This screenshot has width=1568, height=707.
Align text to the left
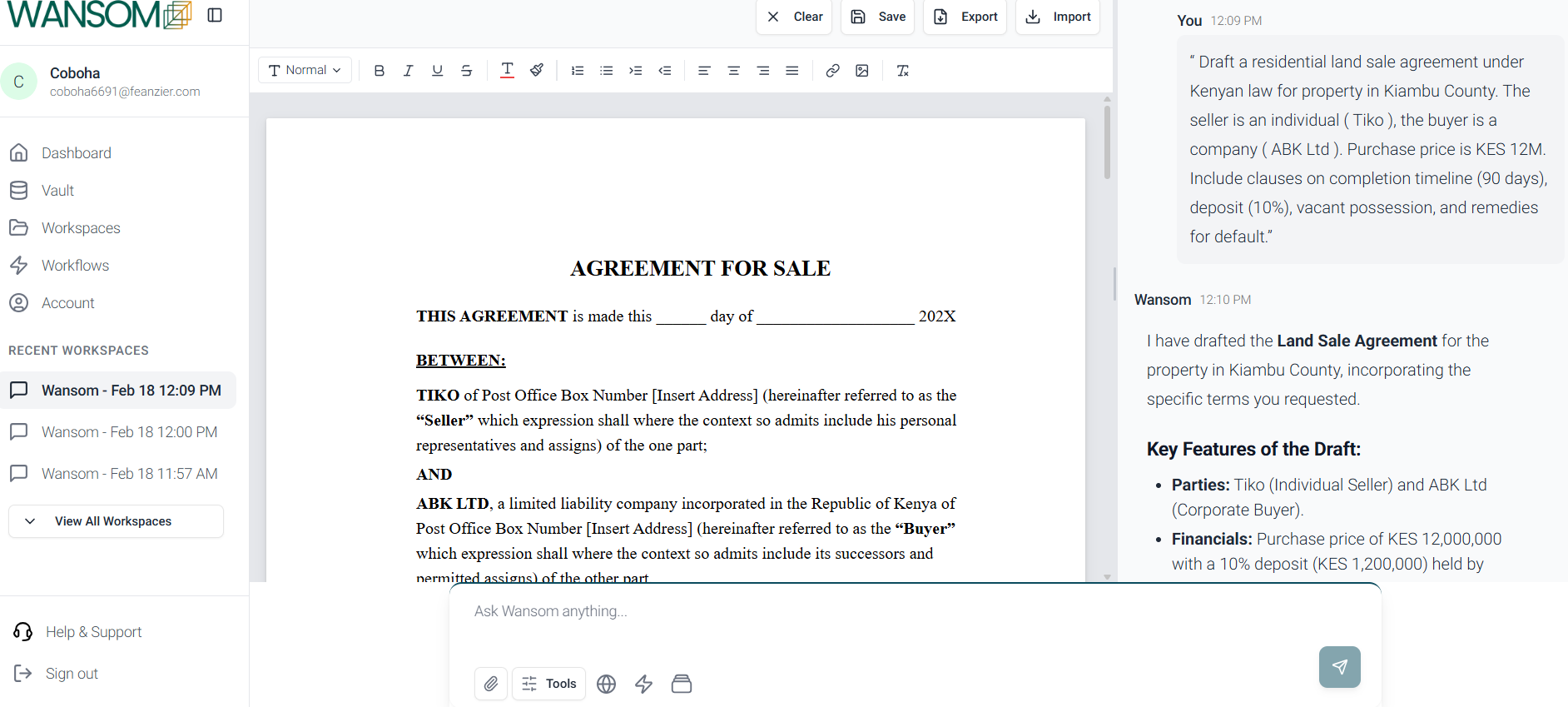(x=704, y=71)
